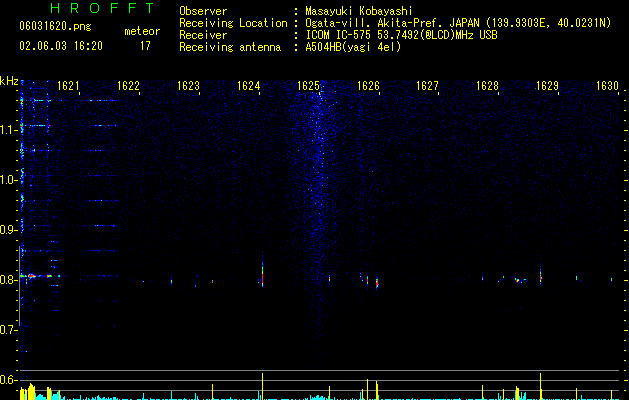Click the HROFFT title text

103,8
